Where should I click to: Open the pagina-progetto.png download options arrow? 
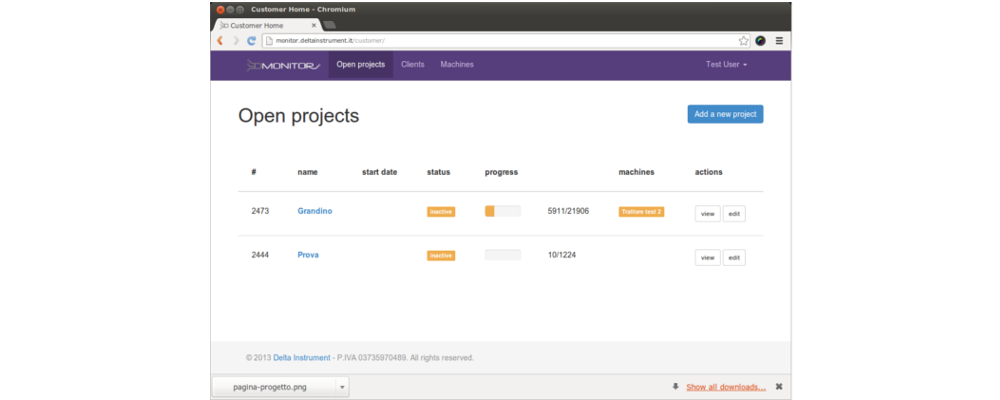coord(342,387)
